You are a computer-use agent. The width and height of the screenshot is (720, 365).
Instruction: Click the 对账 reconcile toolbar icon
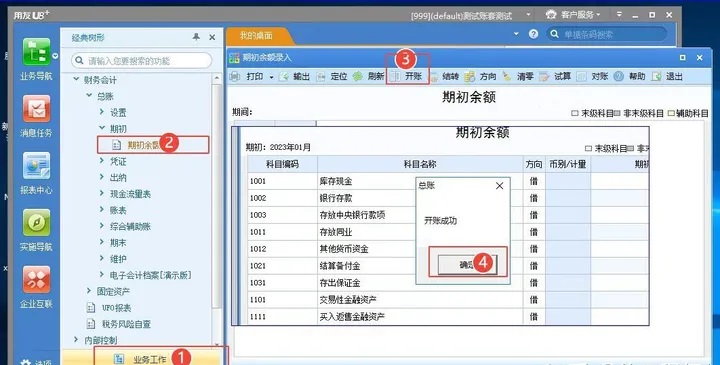(x=581, y=77)
